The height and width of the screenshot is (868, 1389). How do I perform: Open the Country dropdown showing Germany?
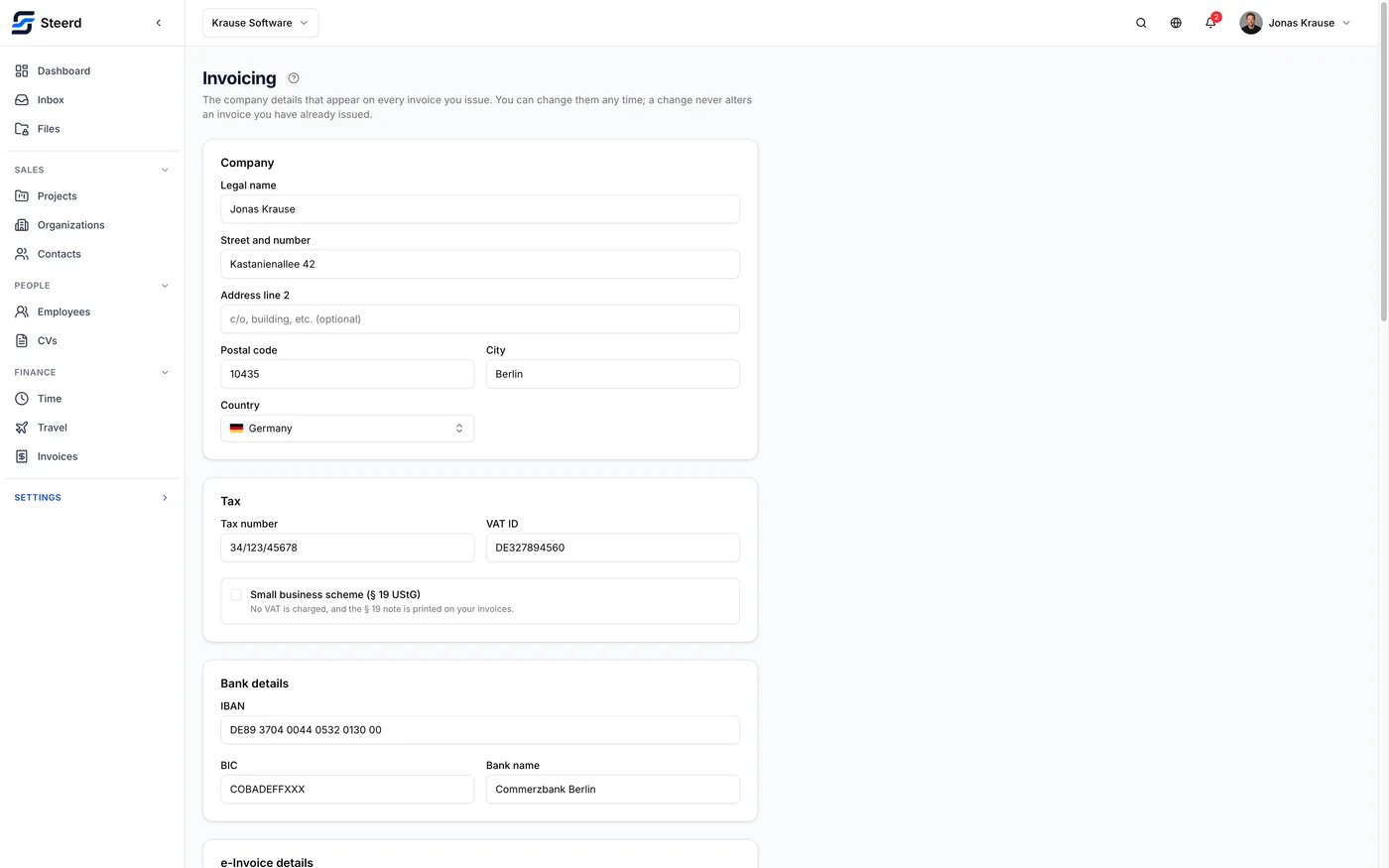pos(347,429)
